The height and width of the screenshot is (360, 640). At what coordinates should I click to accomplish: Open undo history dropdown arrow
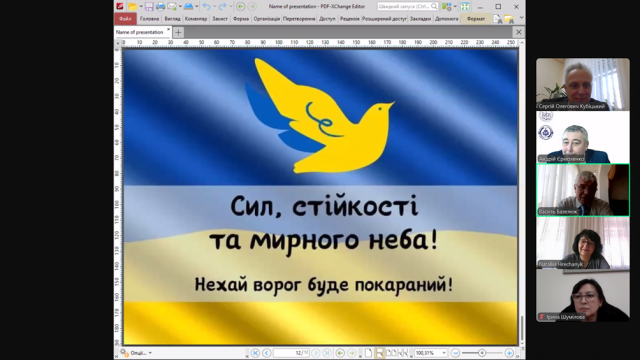pos(214,7)
